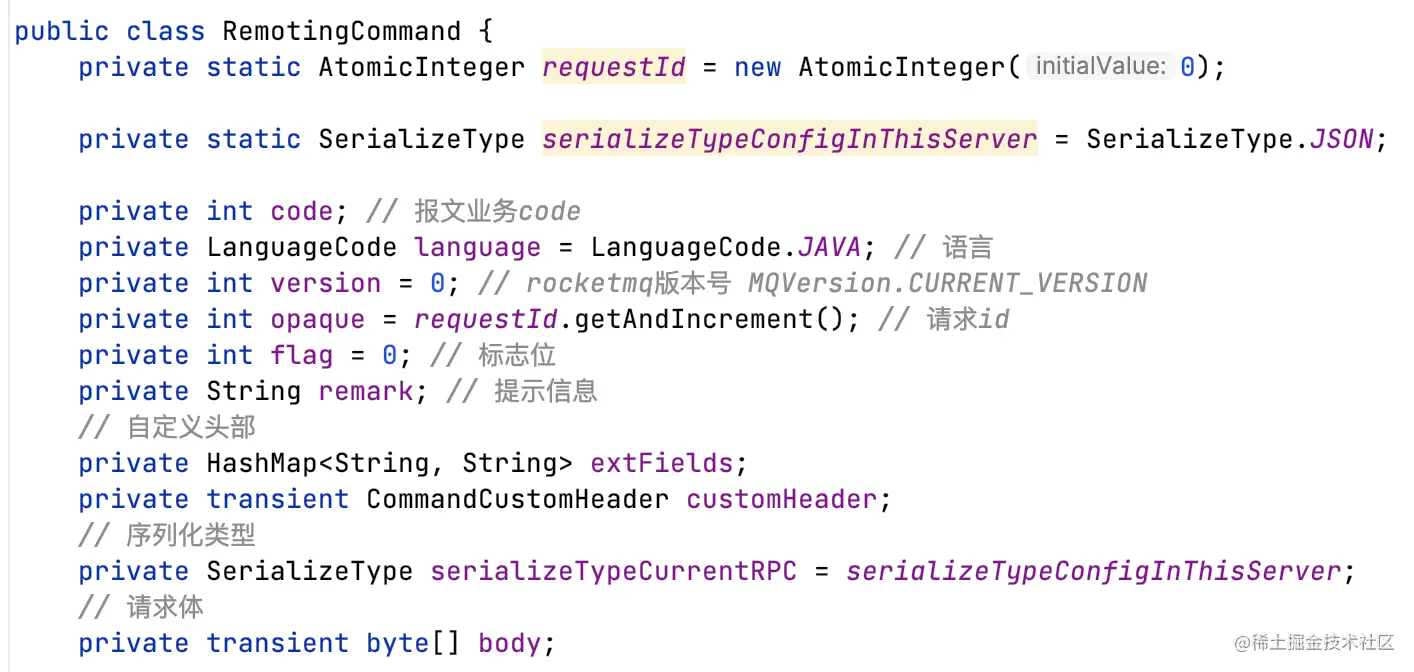Click the flag field initialized to 0

302,354
